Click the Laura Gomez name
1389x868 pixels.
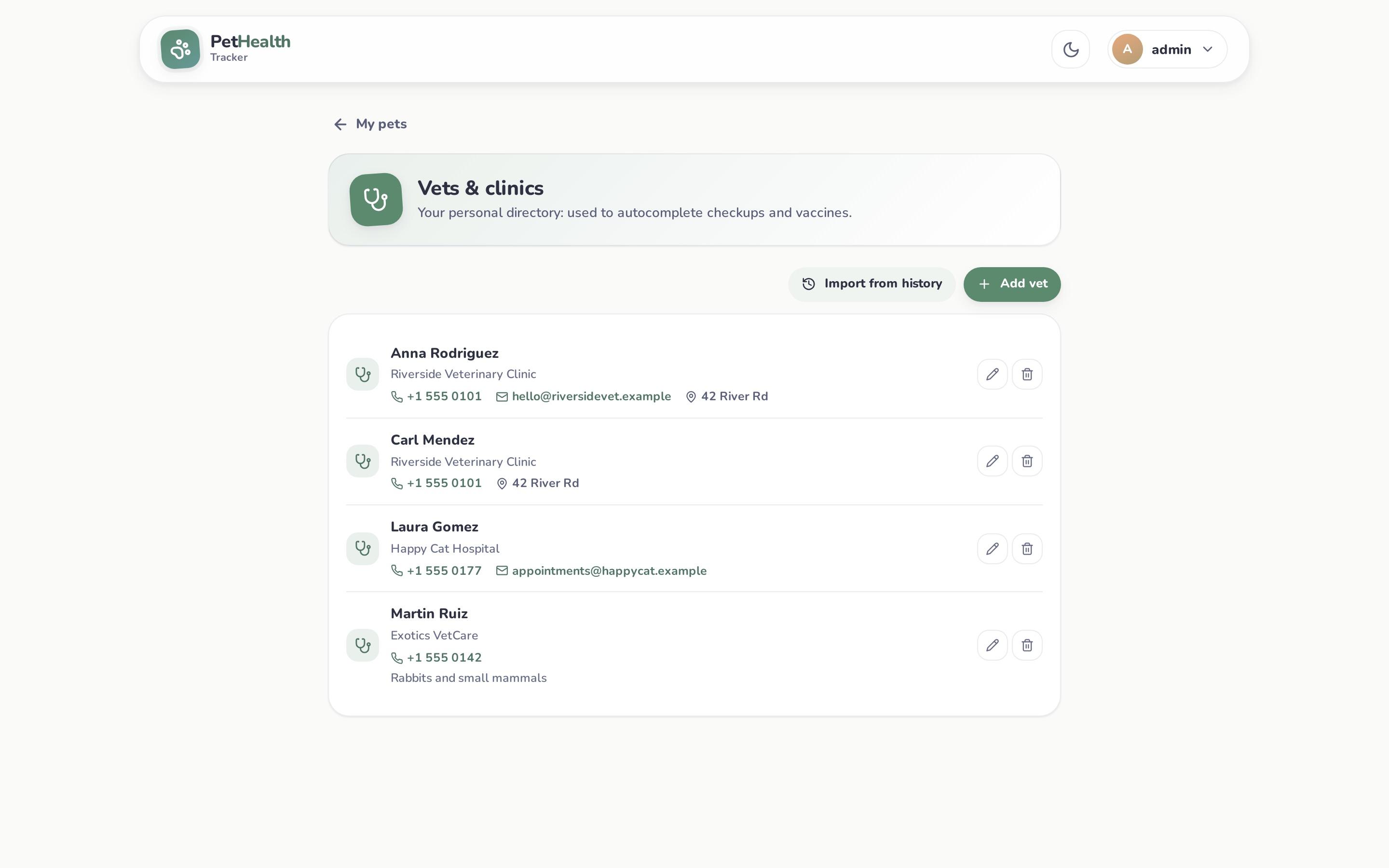[x=435, y=527]
